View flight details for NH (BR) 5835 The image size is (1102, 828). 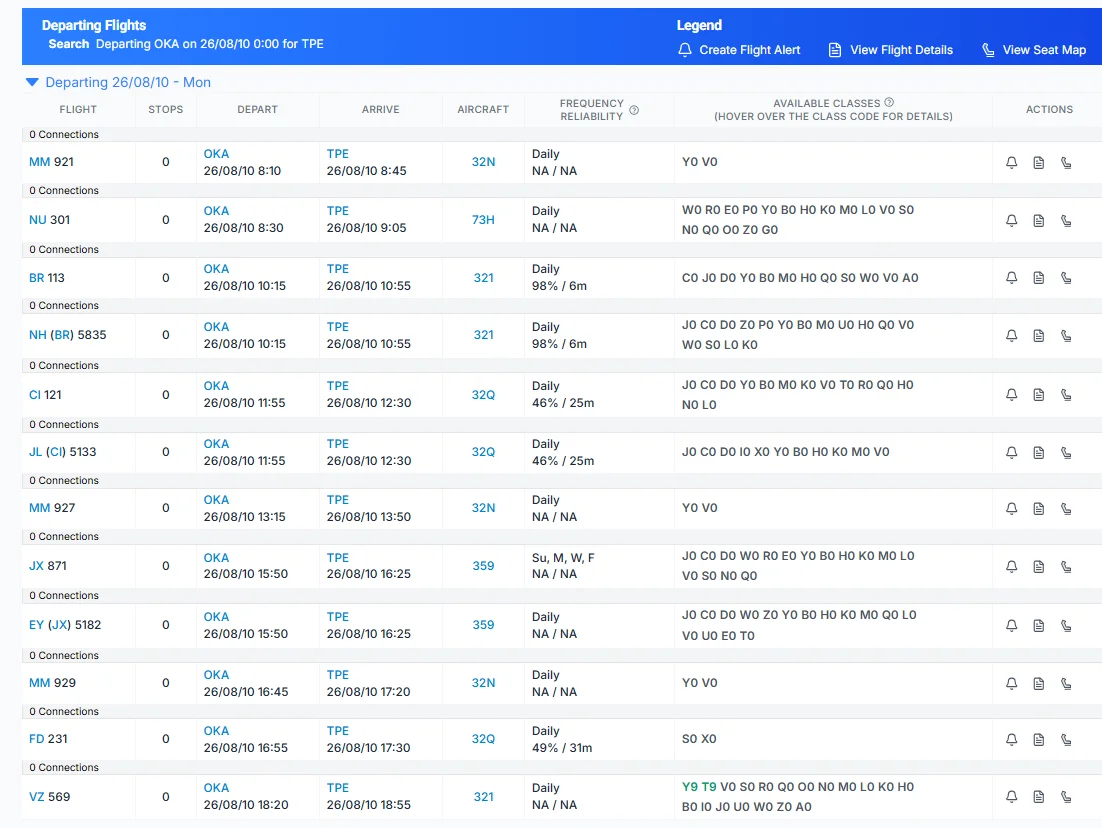pyautogui.click(x=1039, y=335)
